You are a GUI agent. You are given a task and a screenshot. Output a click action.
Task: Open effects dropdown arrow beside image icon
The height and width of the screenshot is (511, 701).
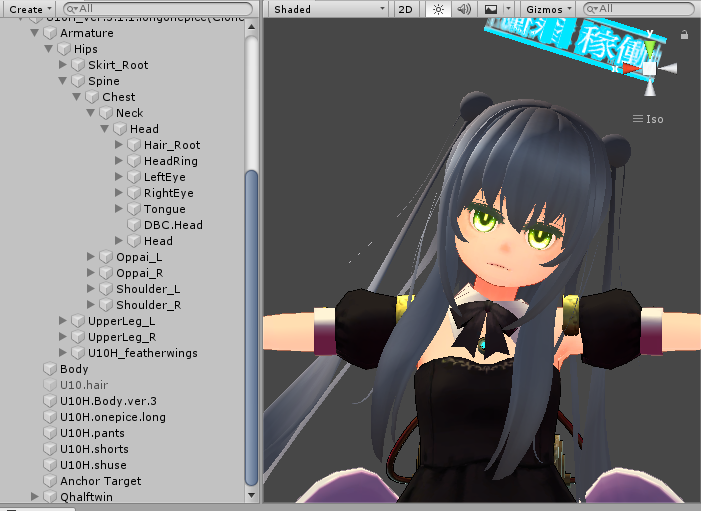coord(508,9)
